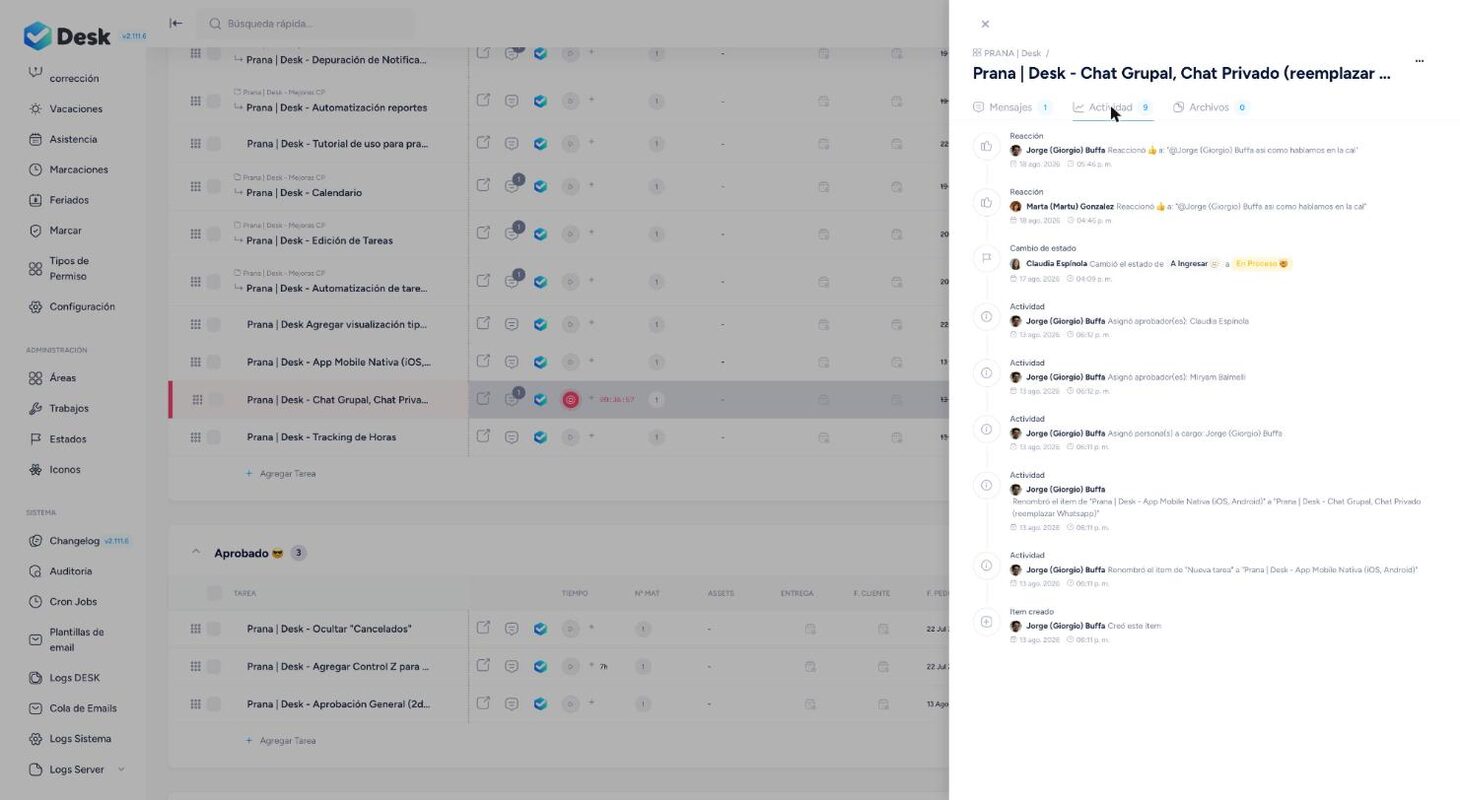Click the open-task icon for Aprobación General row
The width and height of the screenshot is (1460, 800).
click(483, 703)
